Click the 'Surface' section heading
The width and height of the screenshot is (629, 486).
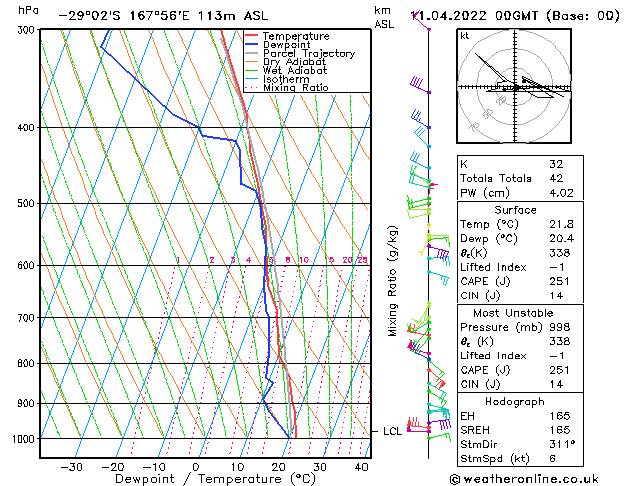click(x=515, y=210)
